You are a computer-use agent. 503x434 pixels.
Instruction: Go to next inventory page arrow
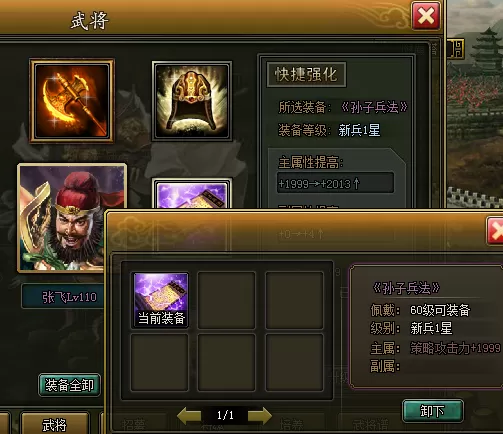pos(260,415)
